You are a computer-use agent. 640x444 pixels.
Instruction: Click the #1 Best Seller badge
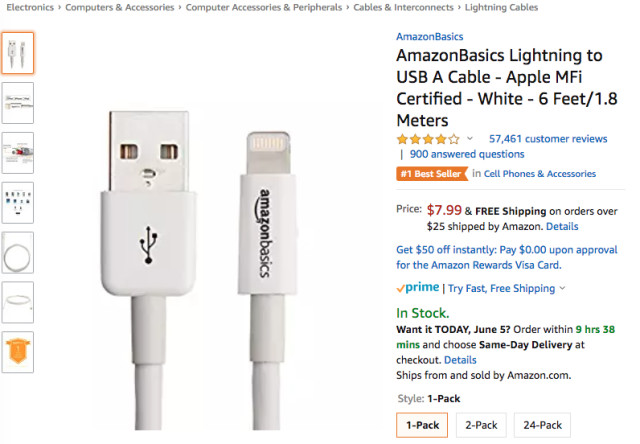[431, 174]
